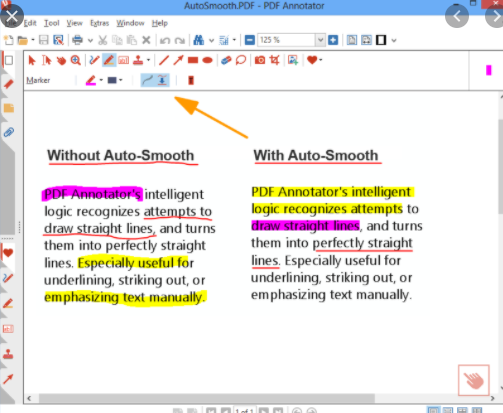503x413 pixels.
Task: Zoom in with the plus button
Action: (333, 40)
